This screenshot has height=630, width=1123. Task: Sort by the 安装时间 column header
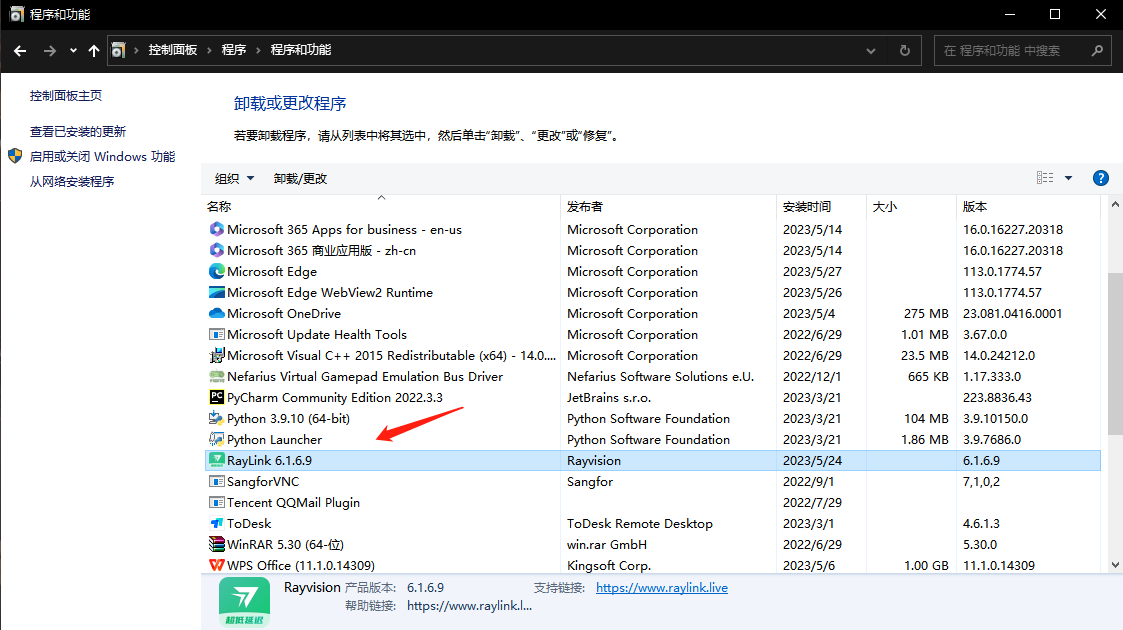click(x=821, y=207)
